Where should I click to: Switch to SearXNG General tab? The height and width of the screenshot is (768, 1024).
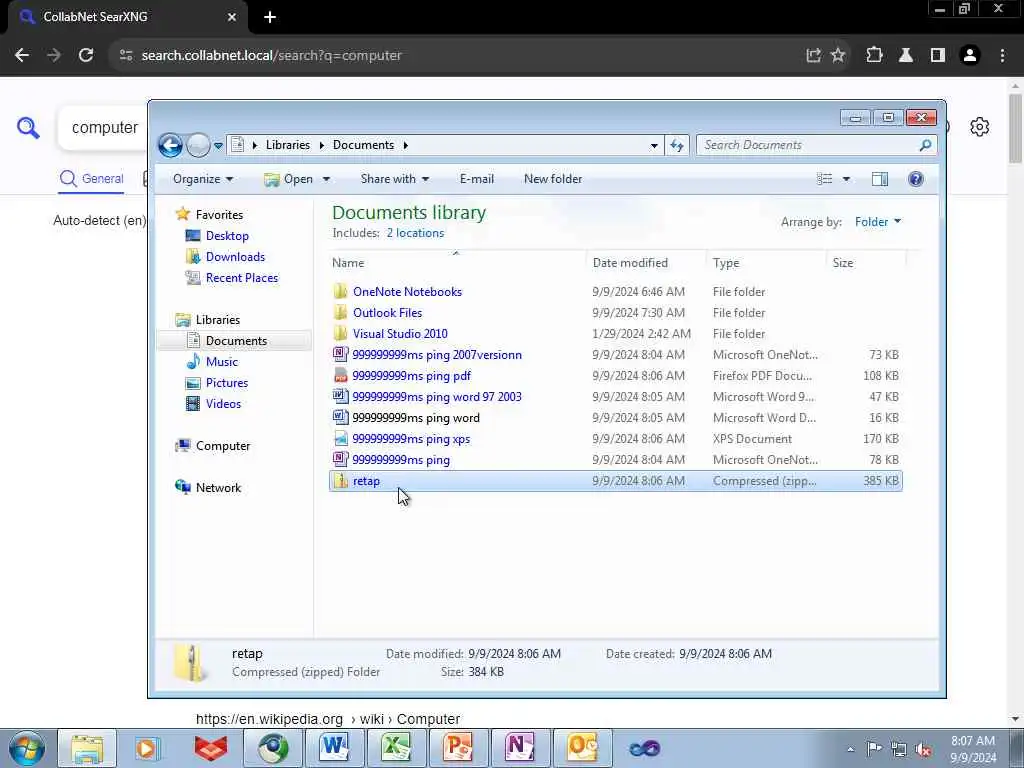tap(91, 179)
